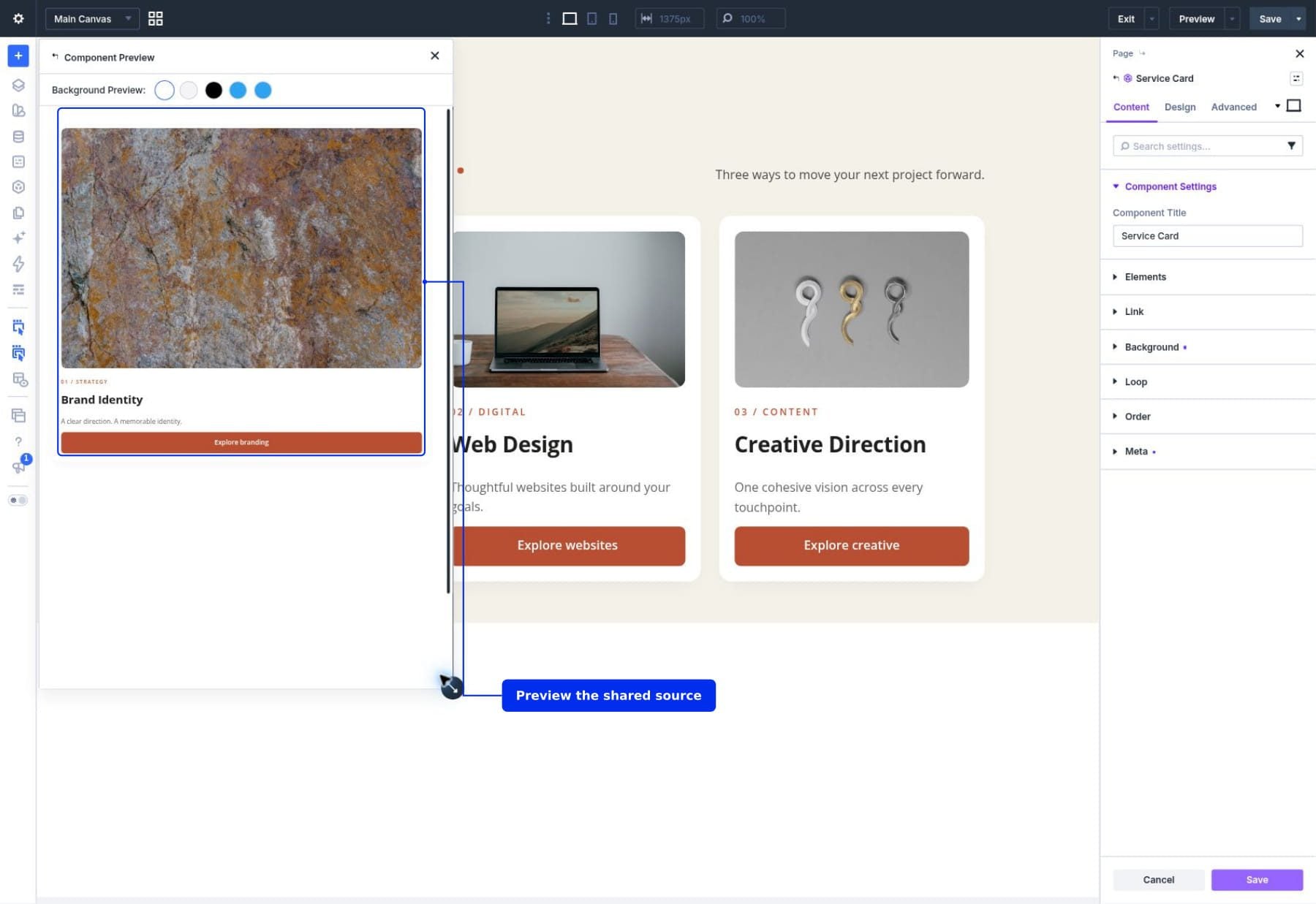
Task: Open the top bar Save dropdown arrow
Action: [1298, 18]
